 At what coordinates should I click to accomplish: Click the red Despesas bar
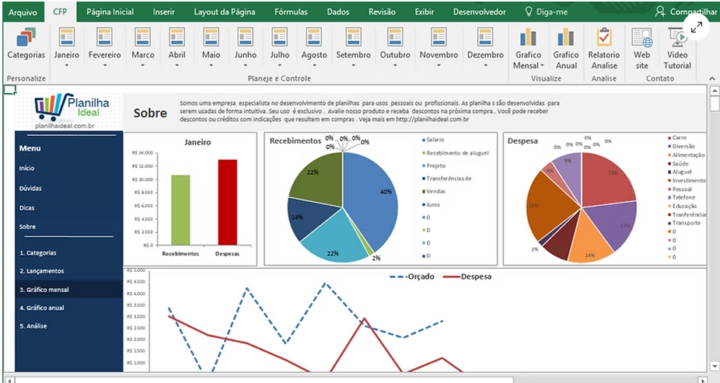coord(228,202)
